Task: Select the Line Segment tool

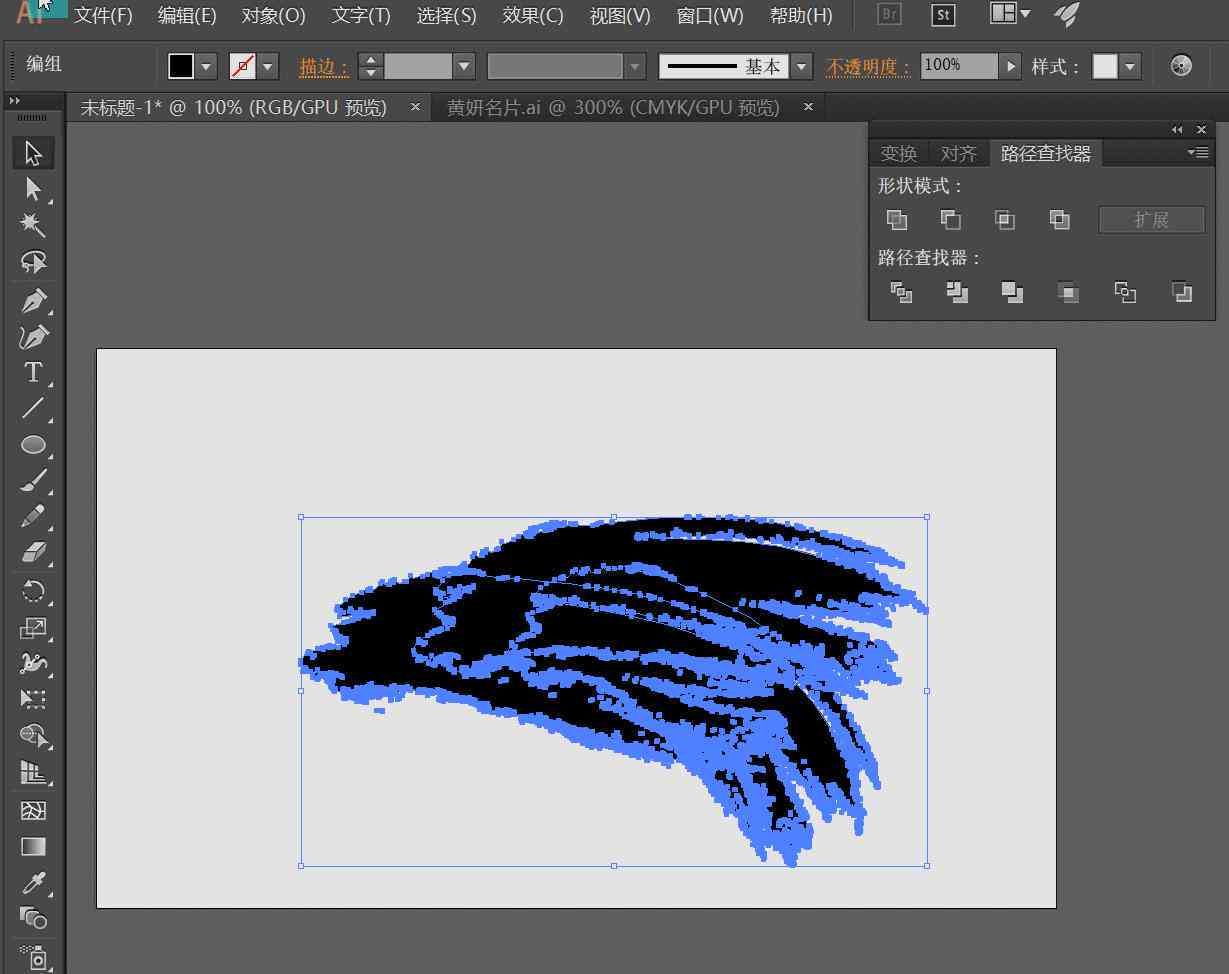Action: [x=33, y=408]
